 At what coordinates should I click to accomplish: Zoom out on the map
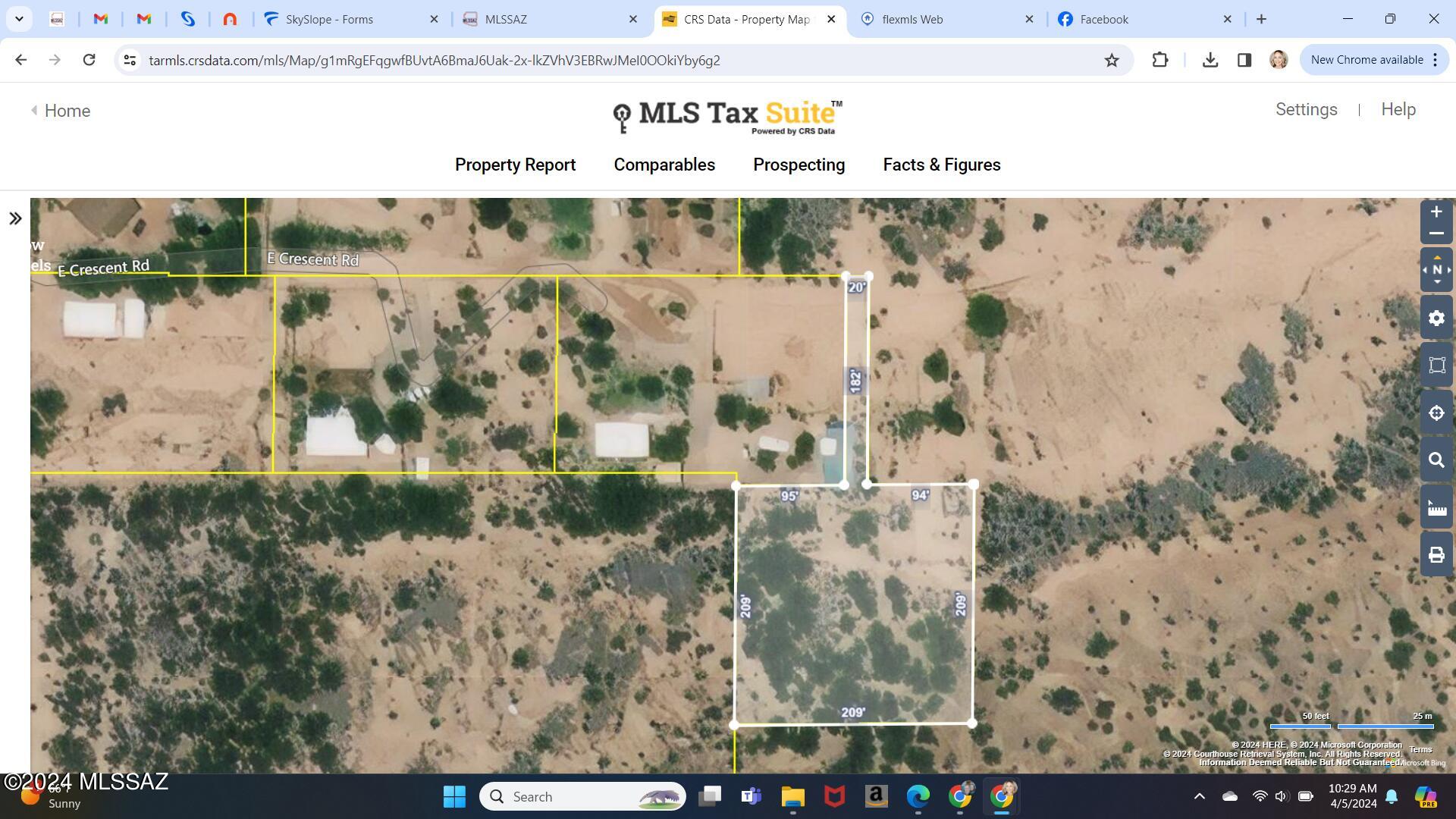click(1436, 234)
